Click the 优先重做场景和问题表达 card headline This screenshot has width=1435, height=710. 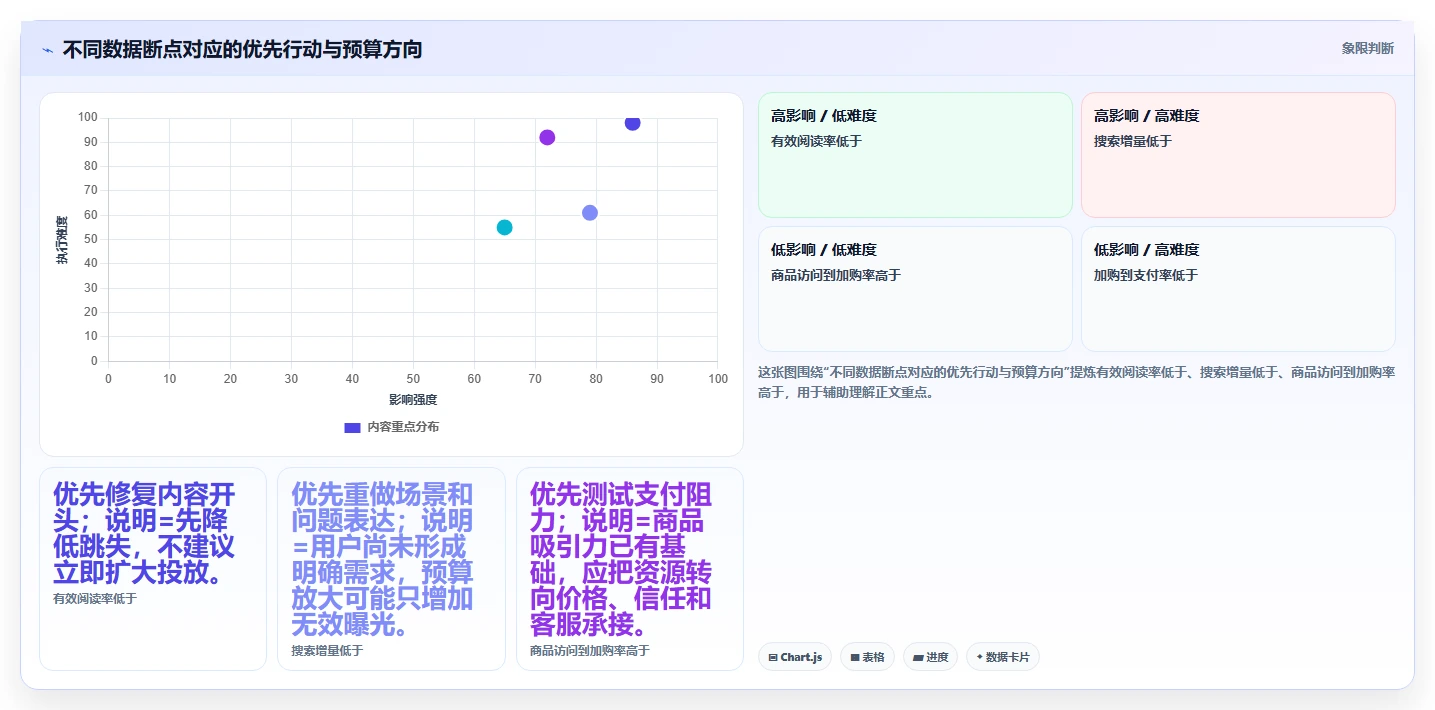coord(383,560)
